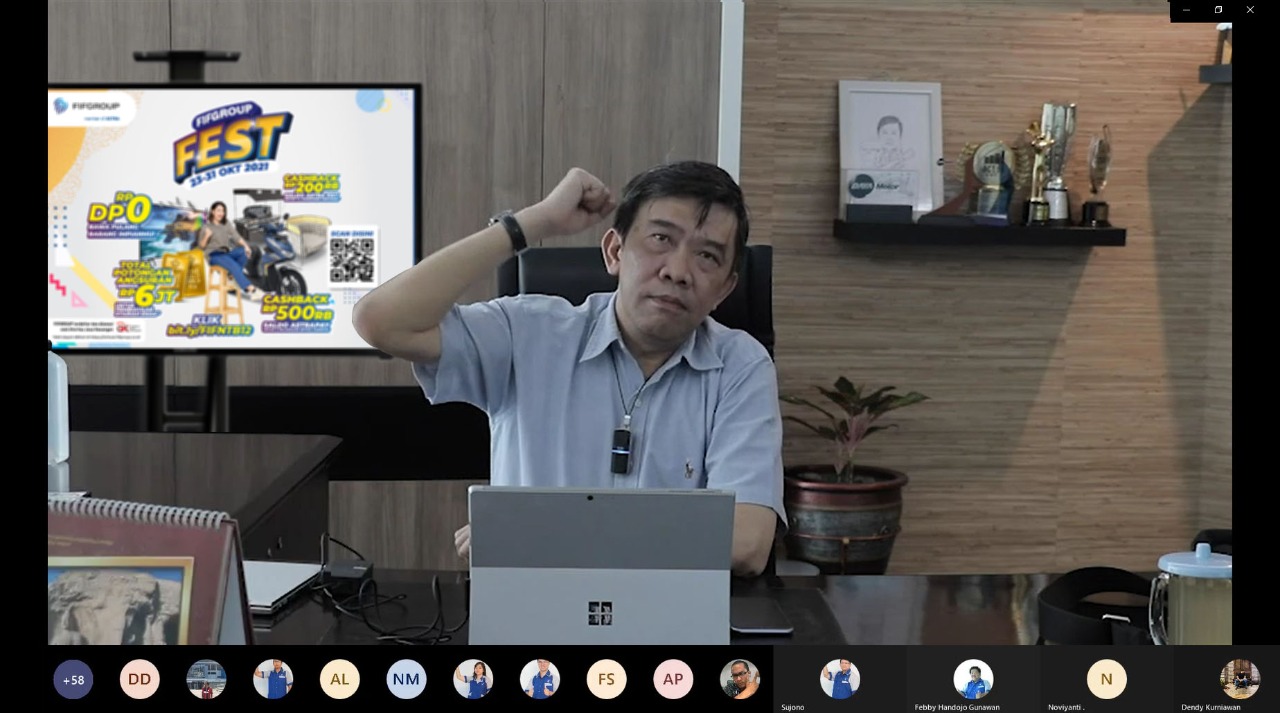Image resolution: width=1280 pixels, height=713 pixels.
Task: Click the +58 hidden participants indicator
Action: 73,679
